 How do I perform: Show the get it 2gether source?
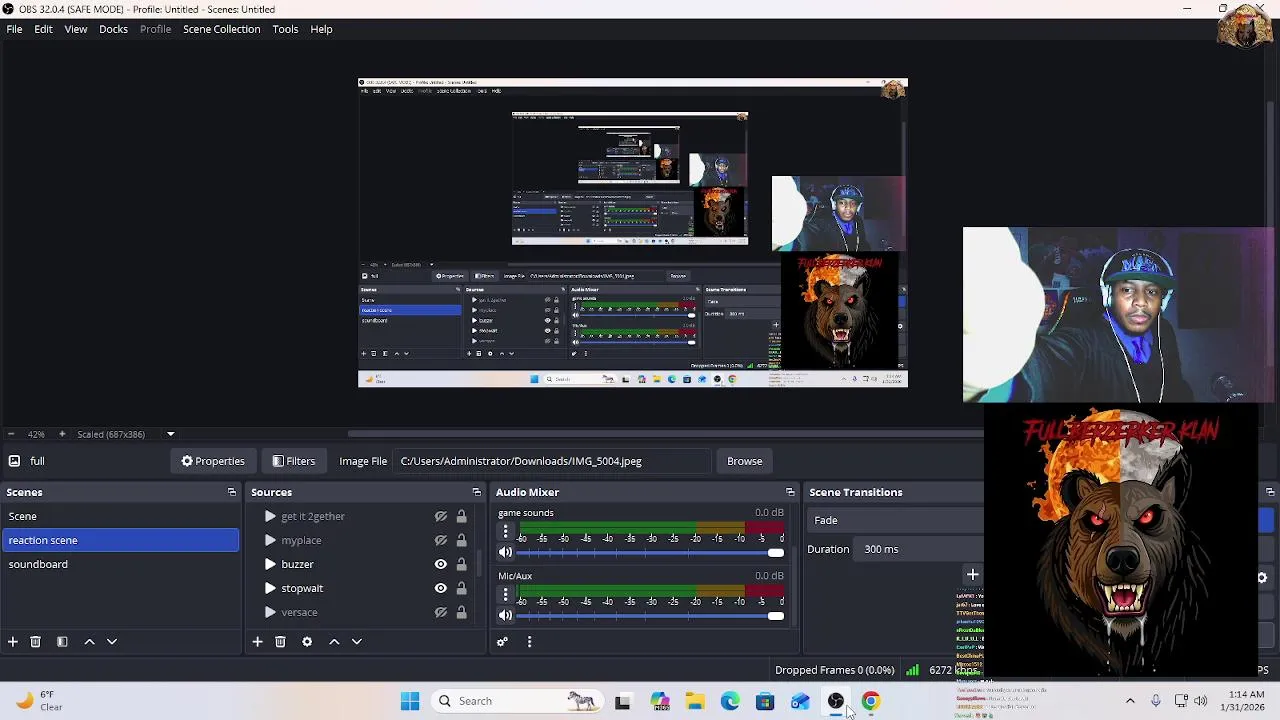click(440, 517)
